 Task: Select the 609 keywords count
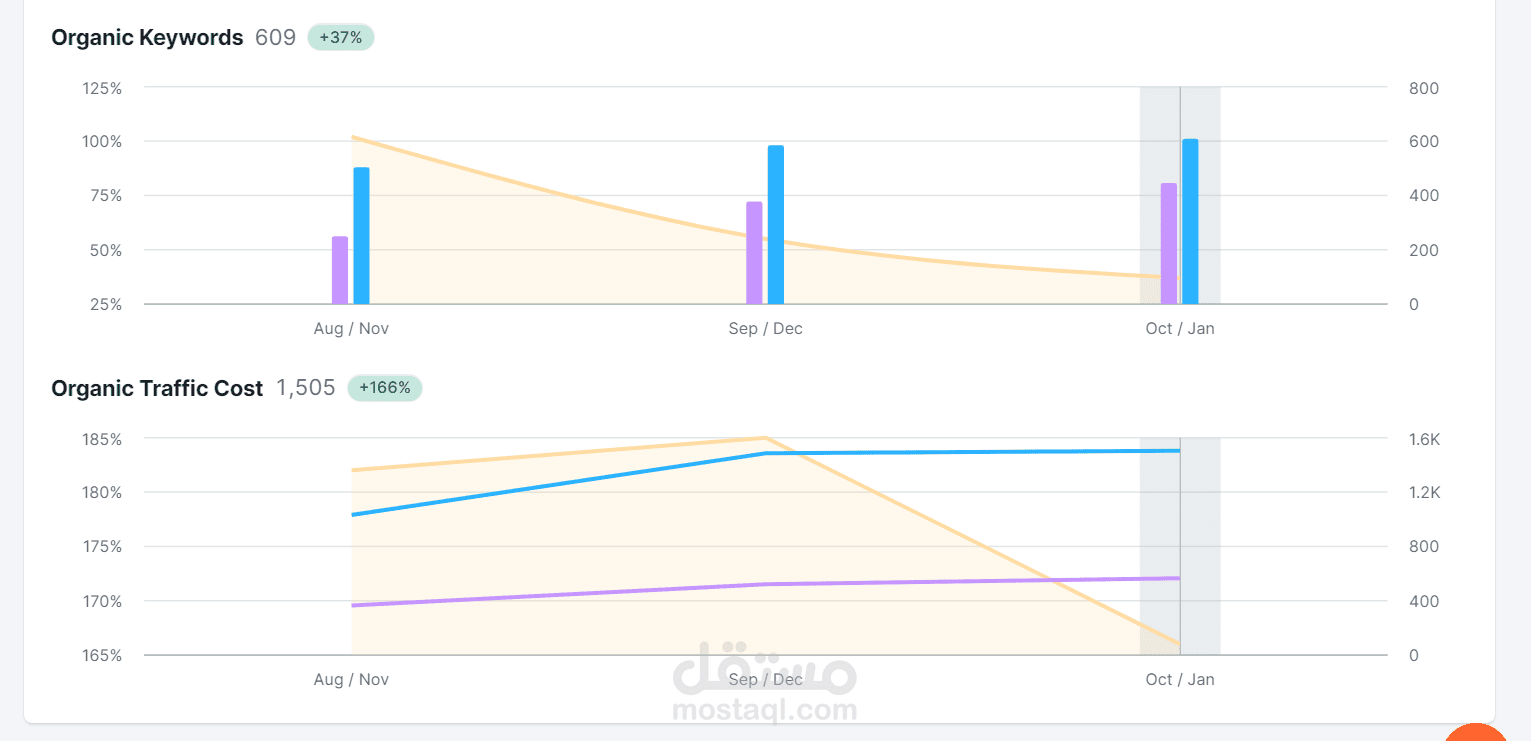[275, 38]
